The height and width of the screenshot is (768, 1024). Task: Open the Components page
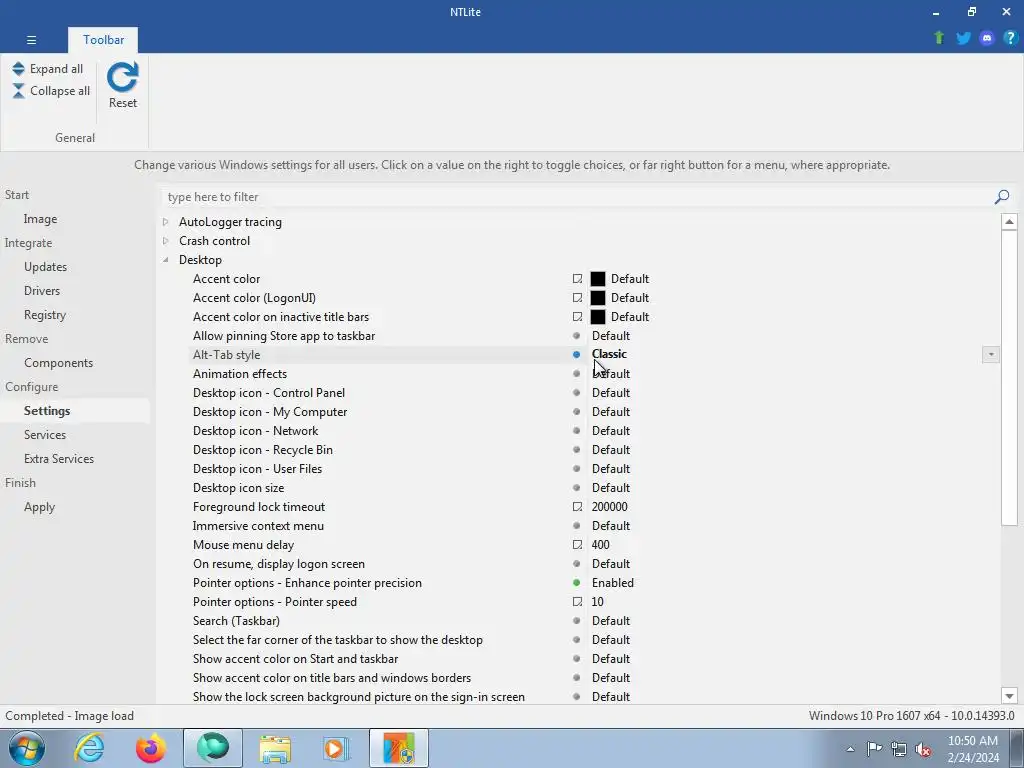click(x=59, y=362)
